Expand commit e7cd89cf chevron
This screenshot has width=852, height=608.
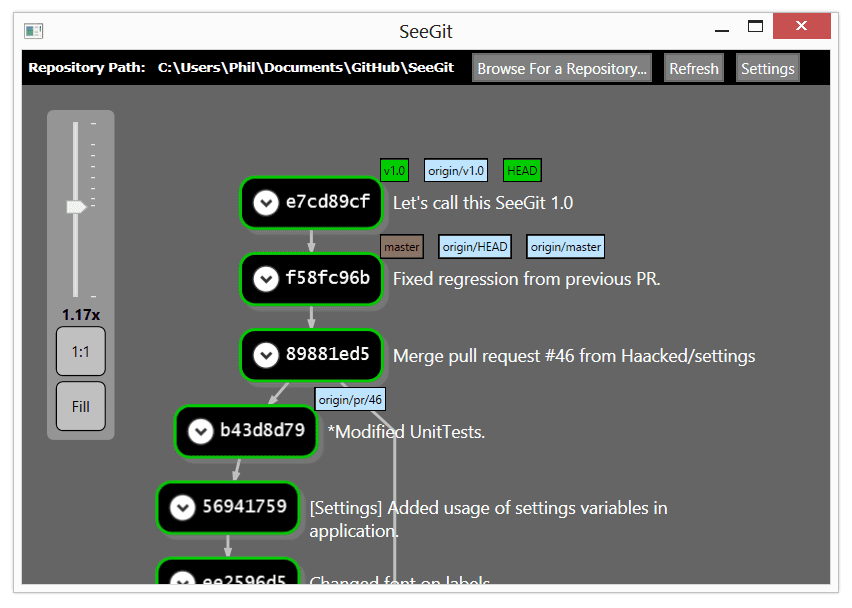(x=266, y=203)
